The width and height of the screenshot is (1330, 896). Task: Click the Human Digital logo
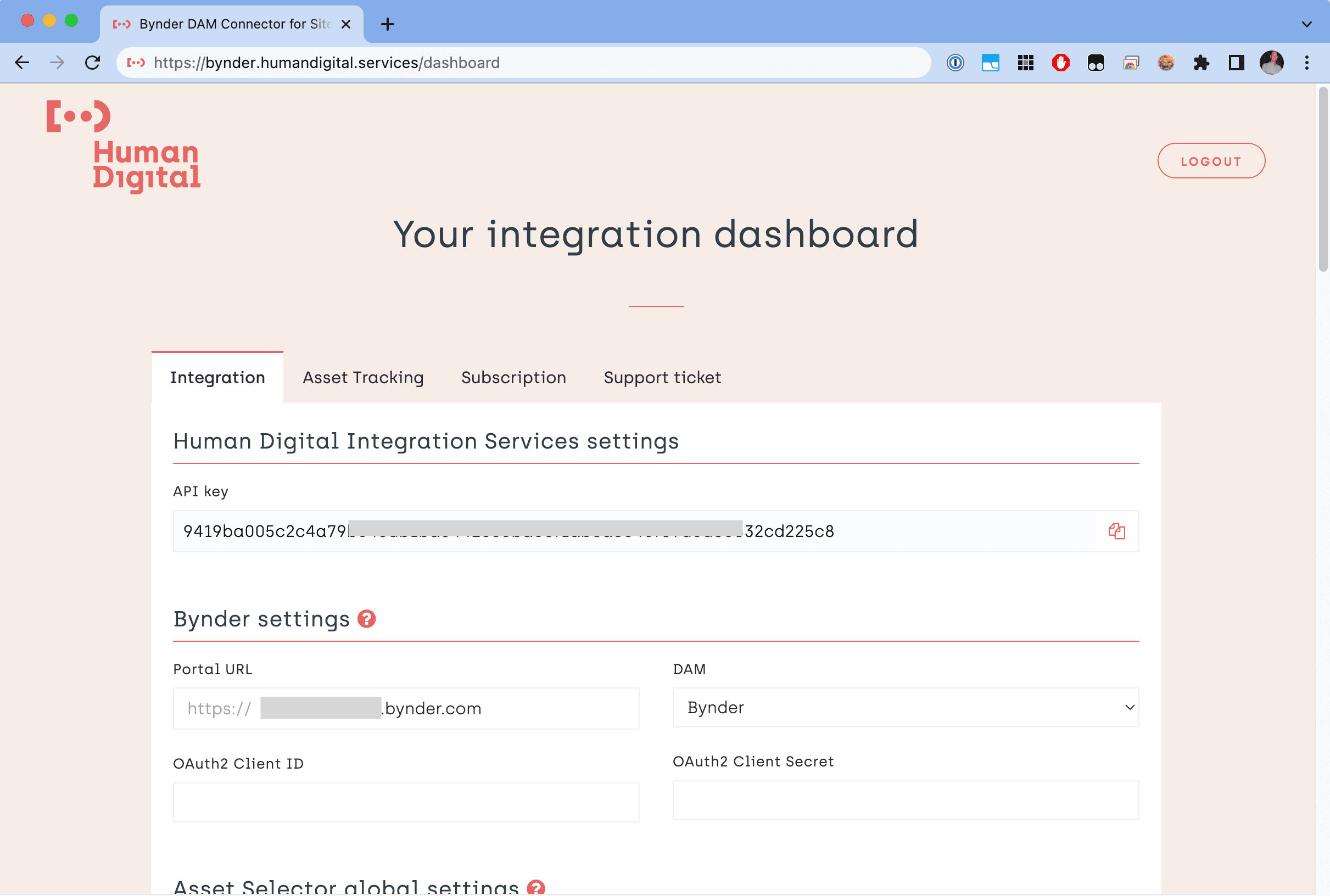[x=124, y=146]
